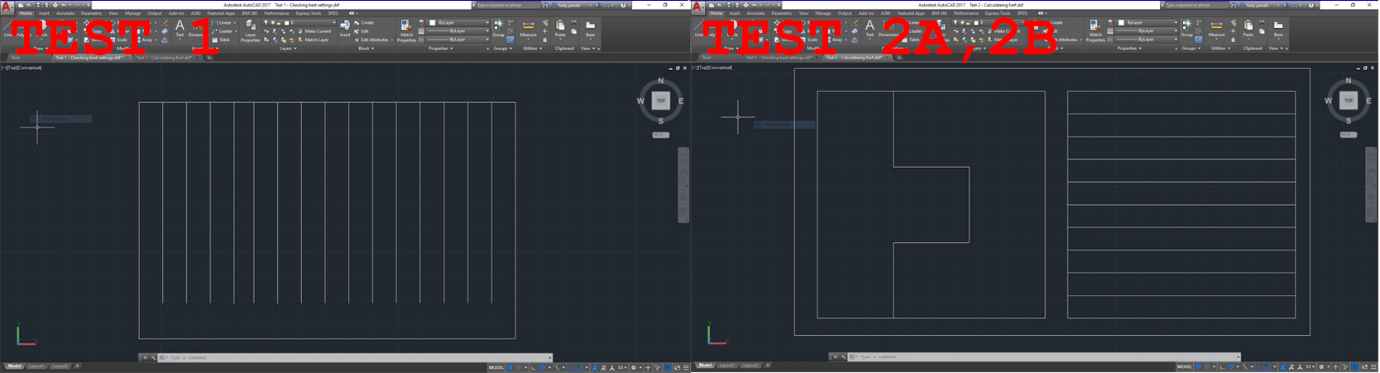Click the Base view icon in right window
The width and height of the screenshot is (1380, 373).
tap(1278, 29)
